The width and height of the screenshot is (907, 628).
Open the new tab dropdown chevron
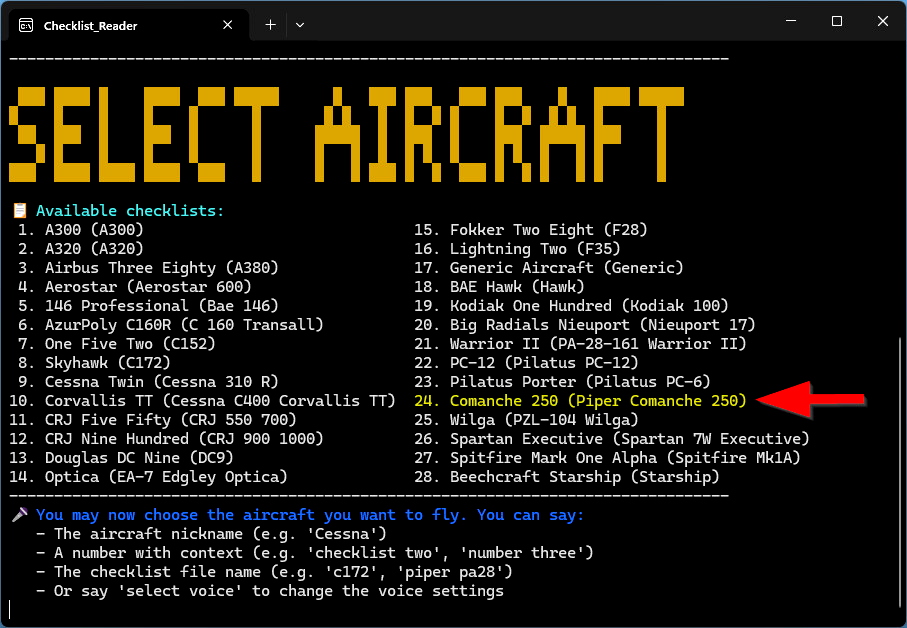(x=299, y=24)
